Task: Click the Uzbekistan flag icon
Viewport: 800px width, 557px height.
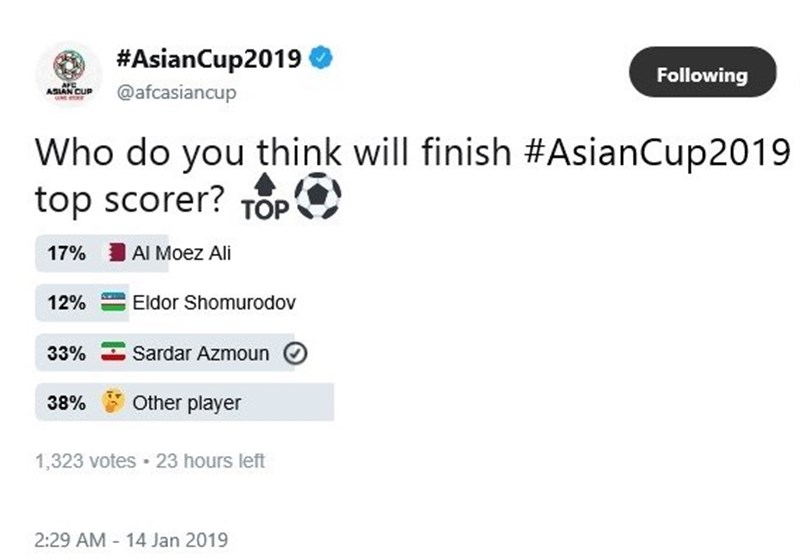Action: (x=113, y=303)
